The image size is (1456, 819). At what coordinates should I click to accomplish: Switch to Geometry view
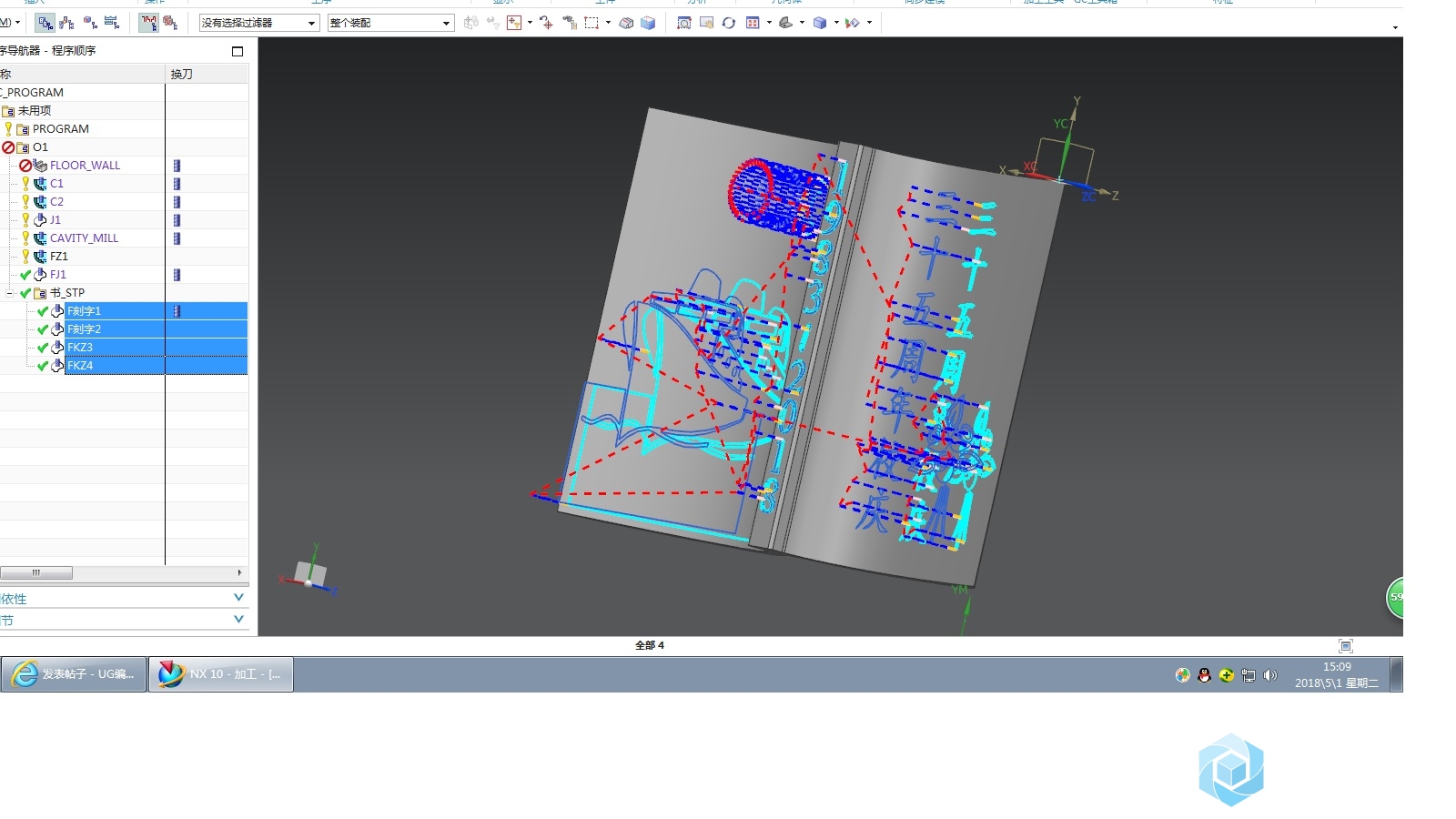90,23
